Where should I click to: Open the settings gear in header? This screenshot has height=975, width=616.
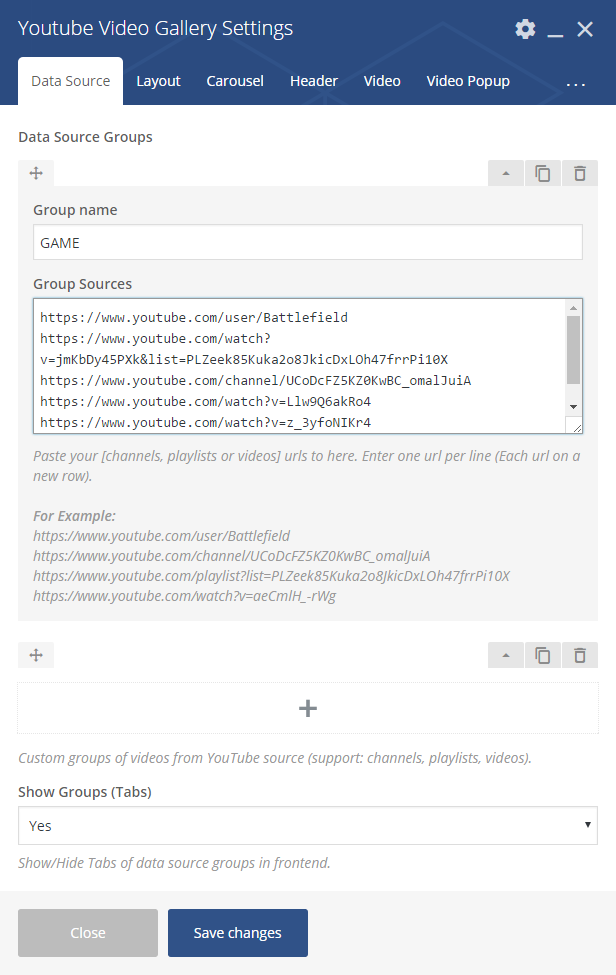[525, 29]
